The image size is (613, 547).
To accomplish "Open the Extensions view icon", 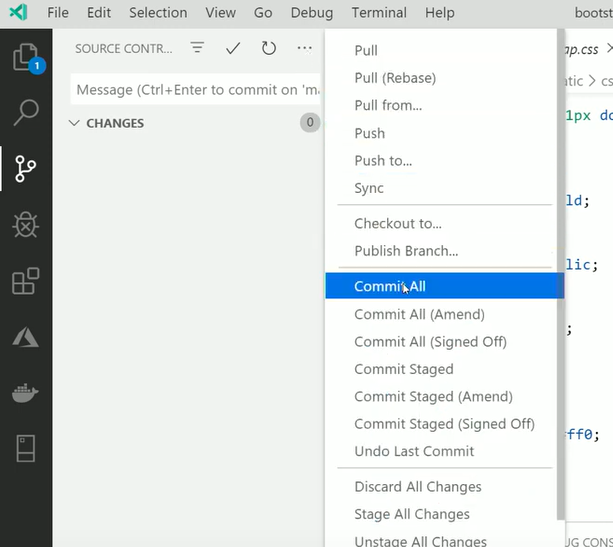I will coord(25,281).
